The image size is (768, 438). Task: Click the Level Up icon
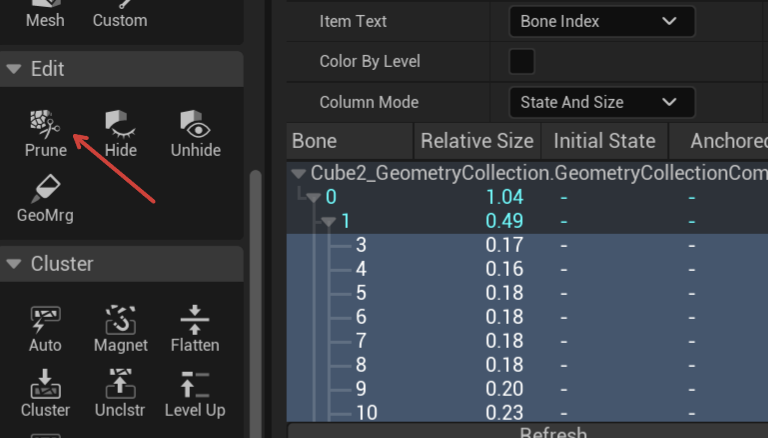(195, 386)
